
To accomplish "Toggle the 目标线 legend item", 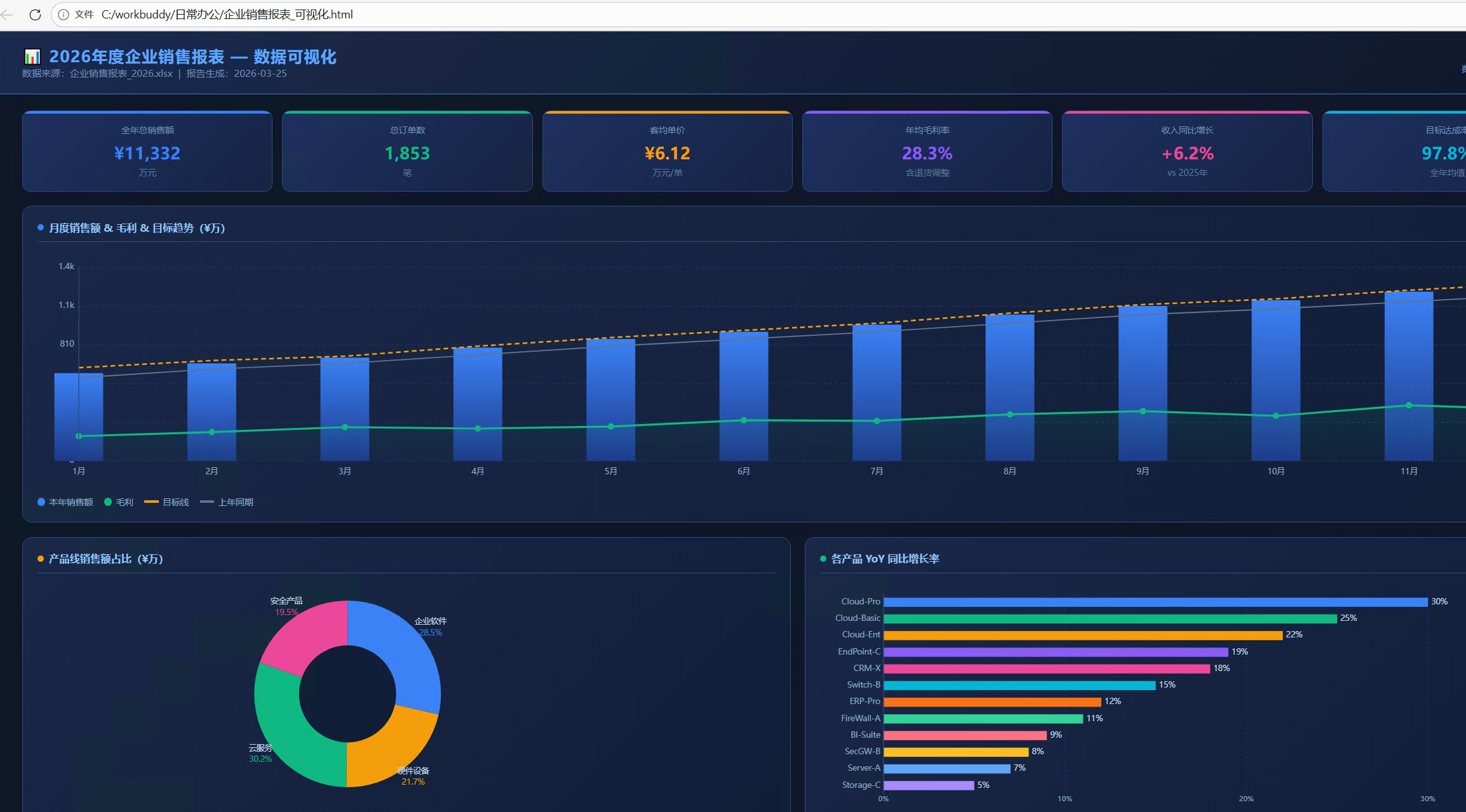I will coord(167,502).
